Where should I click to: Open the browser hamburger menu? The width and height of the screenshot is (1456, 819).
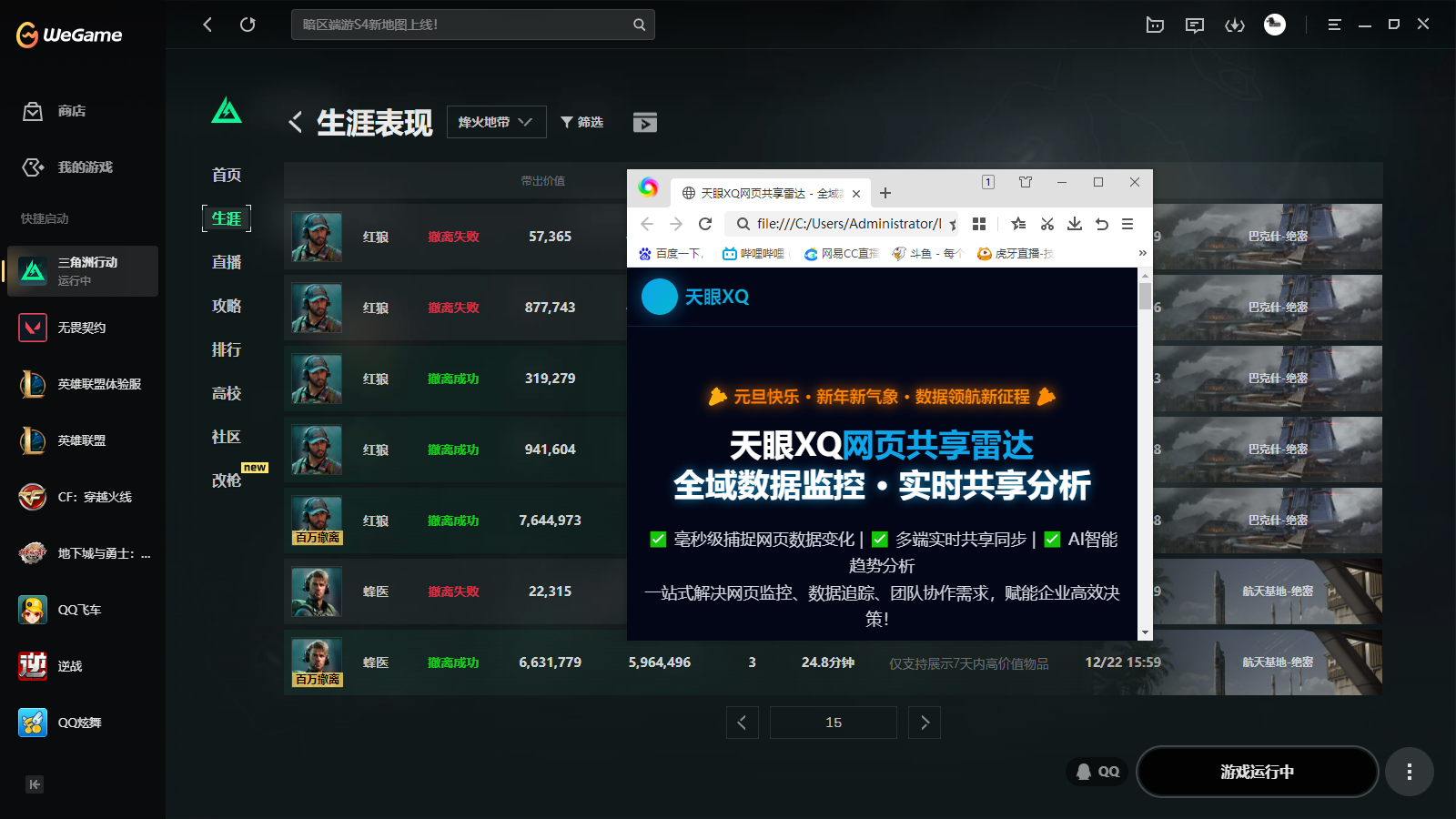coord(1127,224)
